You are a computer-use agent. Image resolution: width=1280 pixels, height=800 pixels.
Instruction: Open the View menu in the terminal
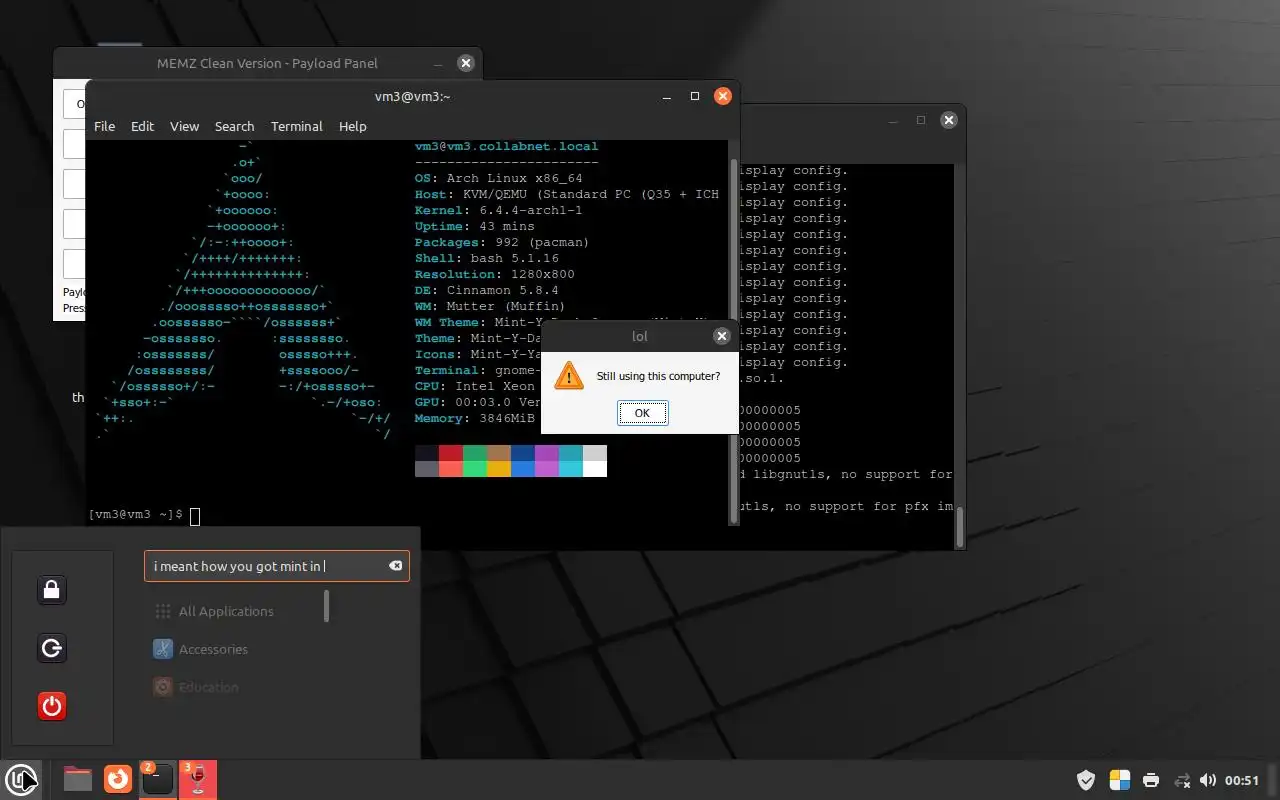click(184, 126)
